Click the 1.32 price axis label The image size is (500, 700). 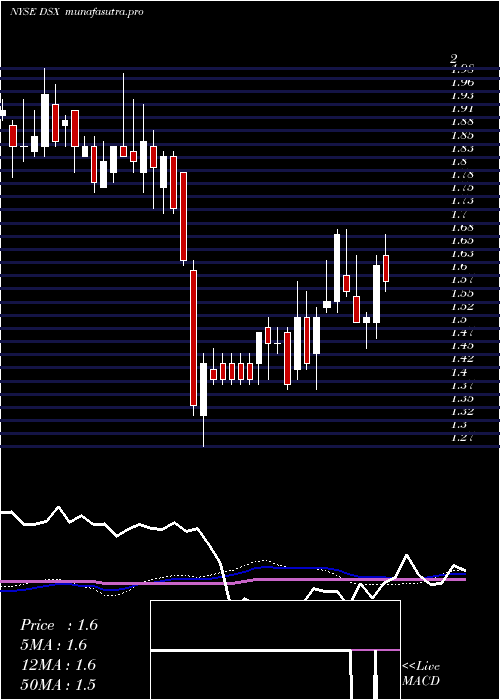click(462, 412)
